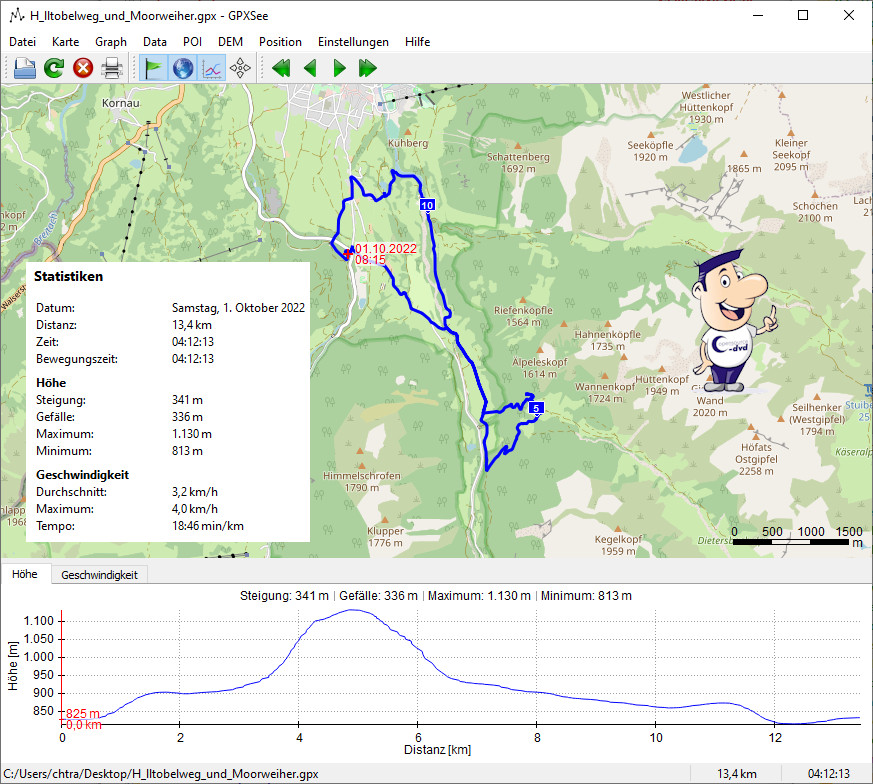The image size is (873, 784).
Task: Open the Karte menu
Action: tap(66, 42)
